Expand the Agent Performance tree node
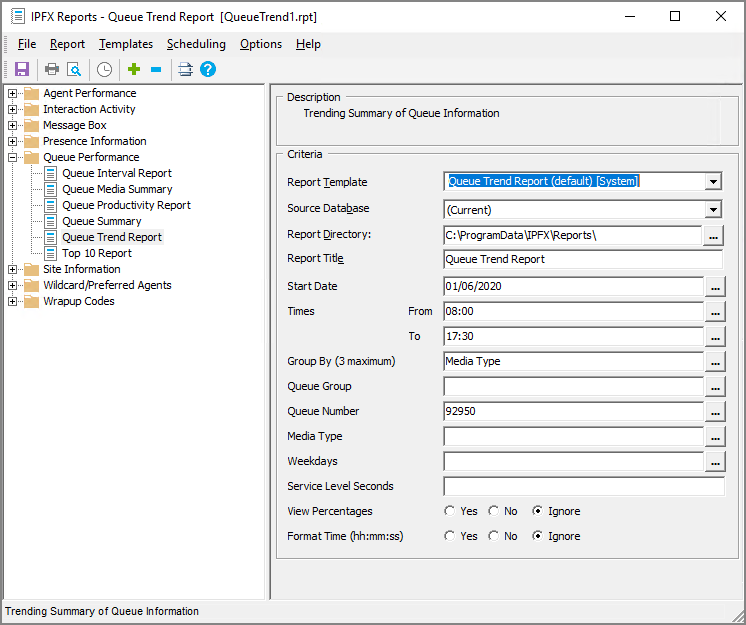The width and height of the screenshot is (746, 625). [x=12, y=93]
